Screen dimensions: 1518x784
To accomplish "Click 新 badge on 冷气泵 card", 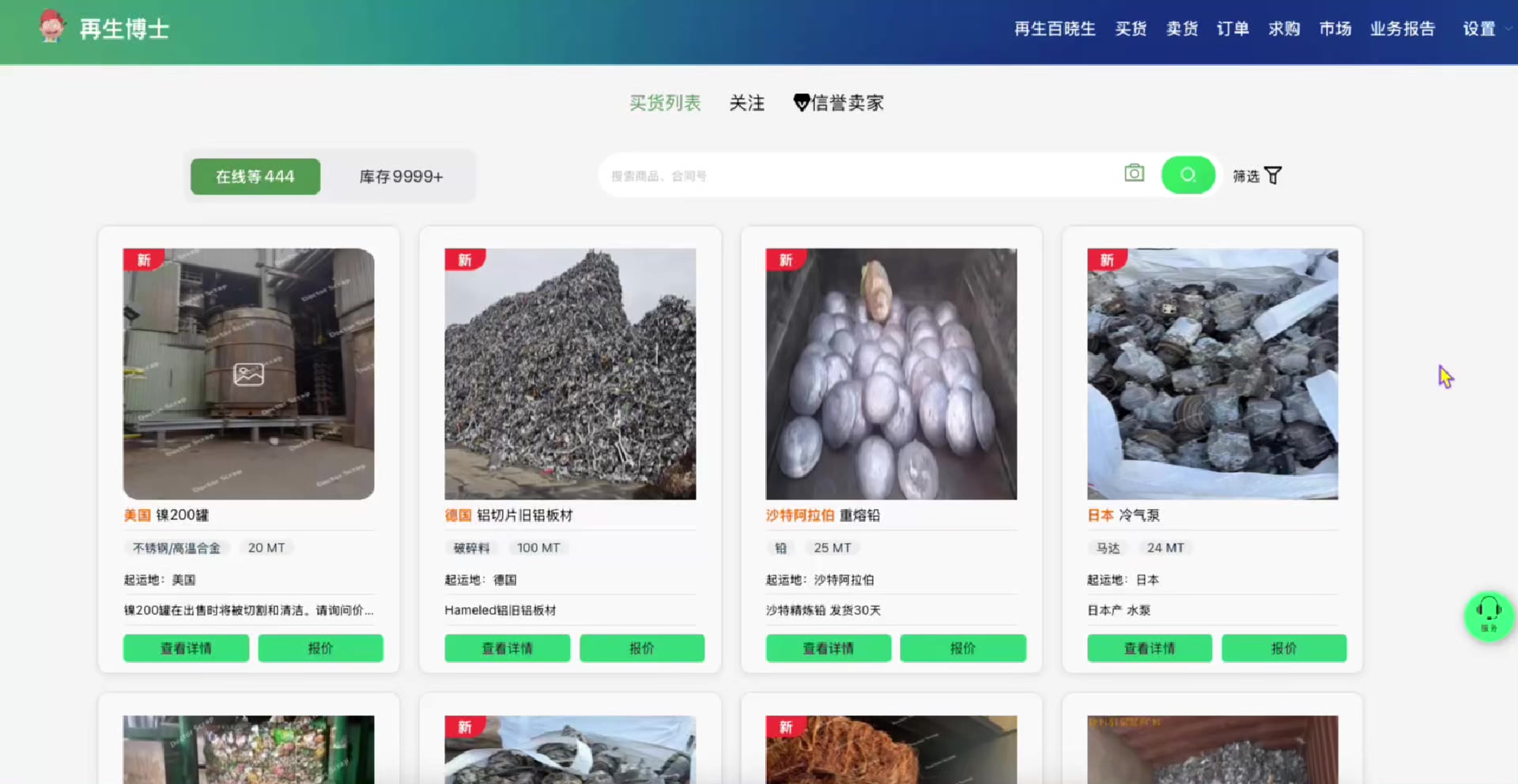I will (x=1107, y=260).
